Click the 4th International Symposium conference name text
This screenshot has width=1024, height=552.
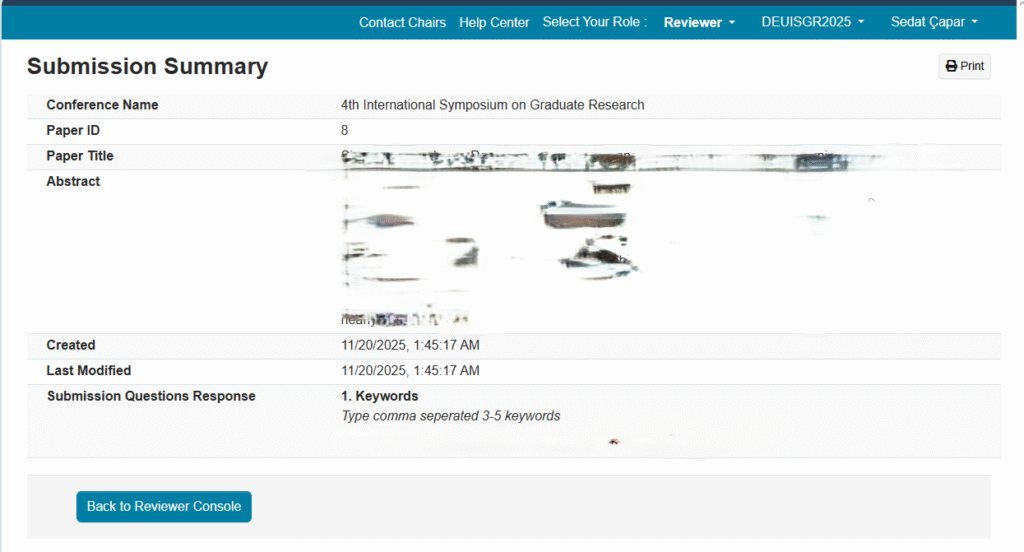492,105
